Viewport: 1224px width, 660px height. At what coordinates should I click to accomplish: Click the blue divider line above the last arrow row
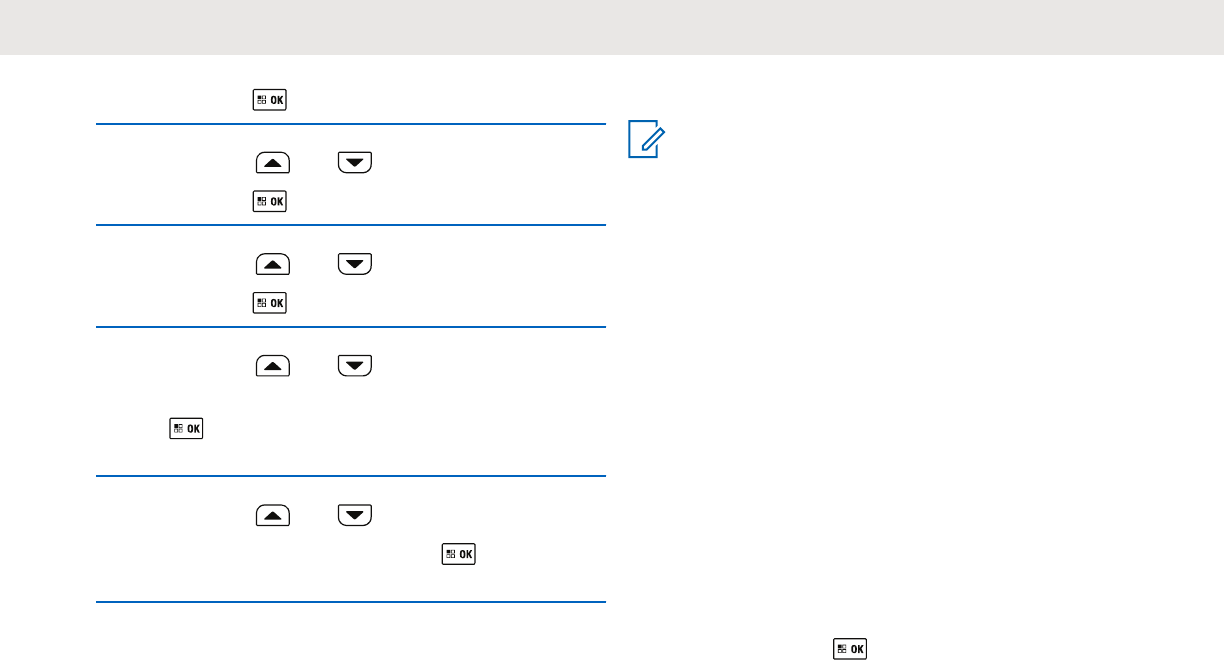coord(351,477)
